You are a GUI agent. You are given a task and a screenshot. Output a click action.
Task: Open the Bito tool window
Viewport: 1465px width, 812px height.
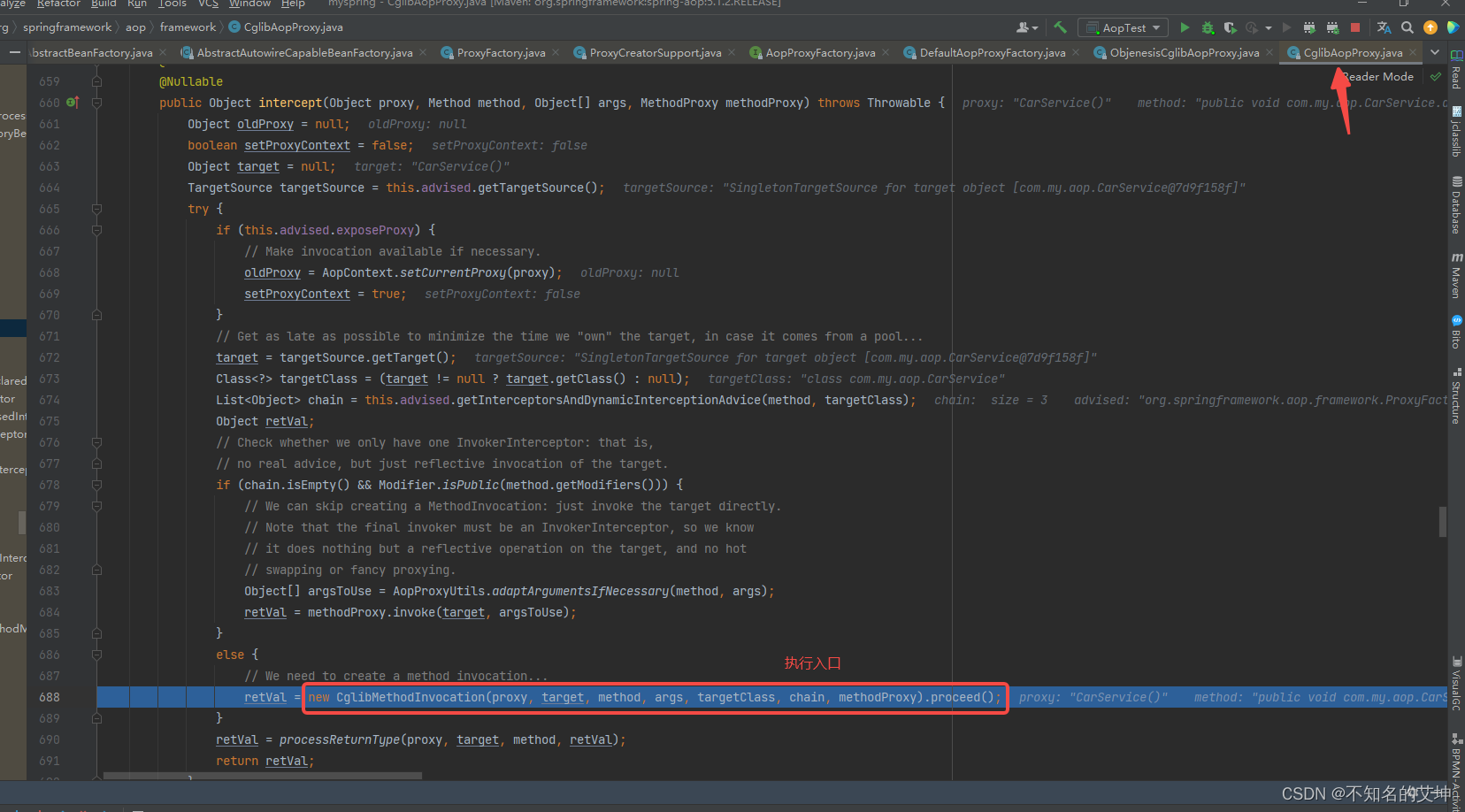click(x=1456, y=332)
